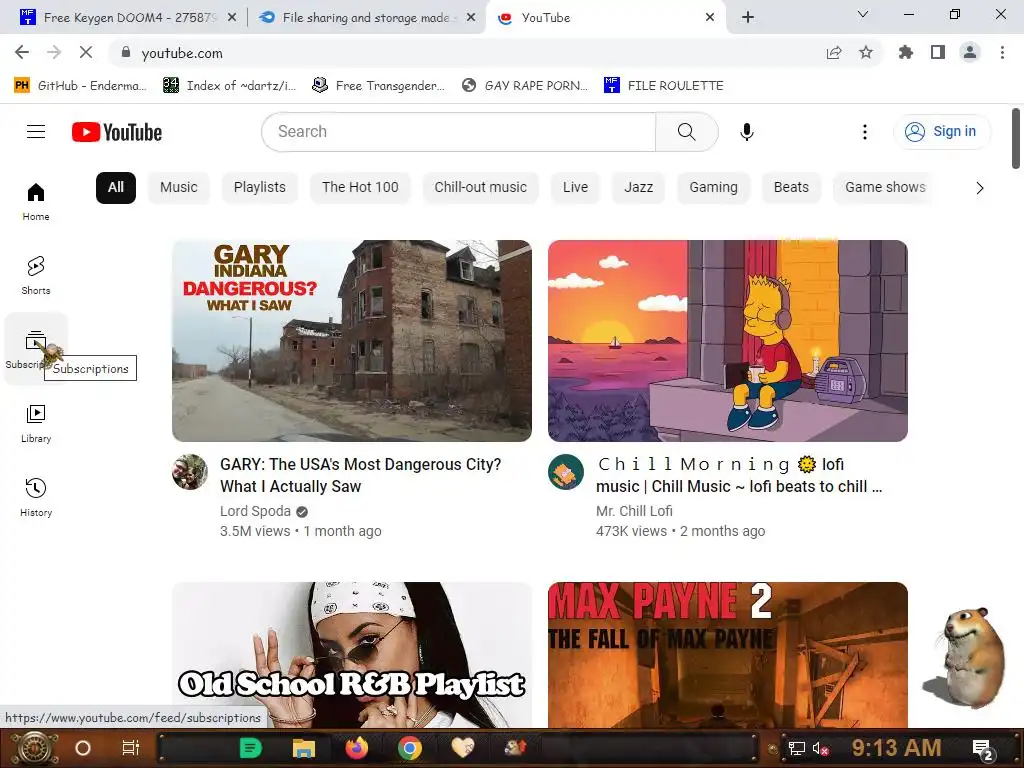The image size is (1024, 768).
Task: Select the Gaming filter chip
Action: 713,187
